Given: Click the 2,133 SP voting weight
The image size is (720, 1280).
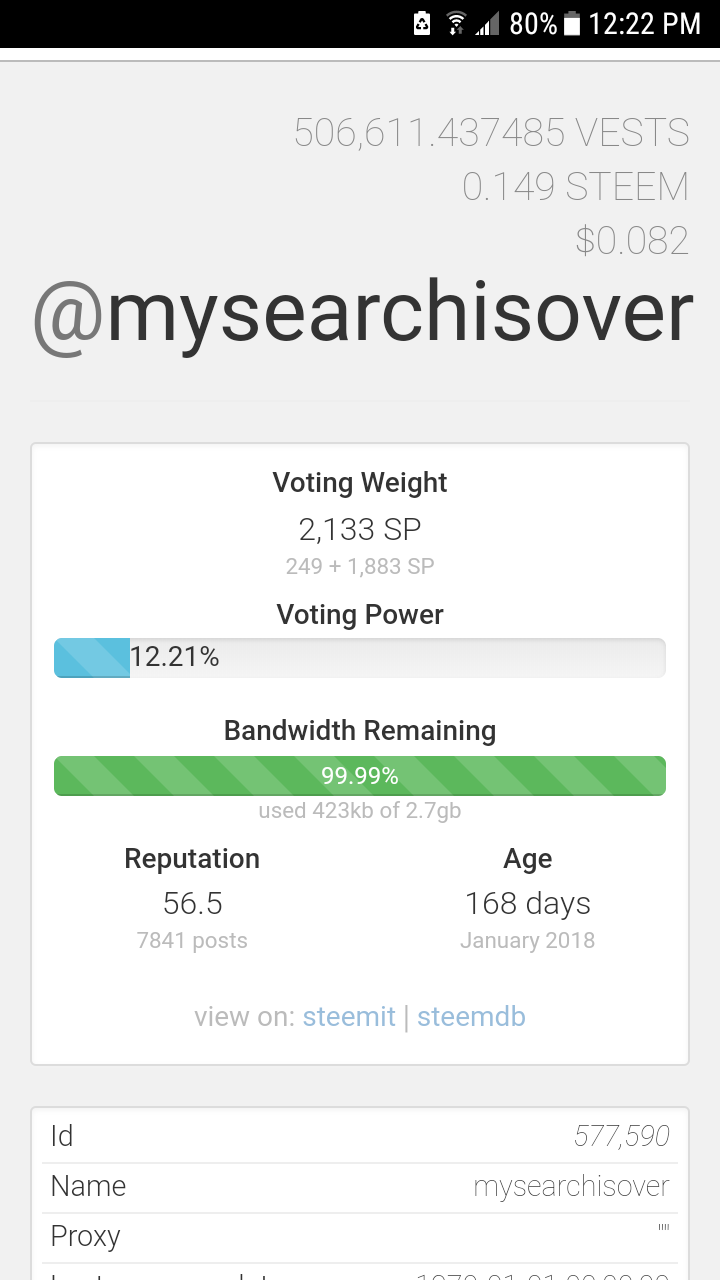Looking at the screenshot, I should point(360,529).
